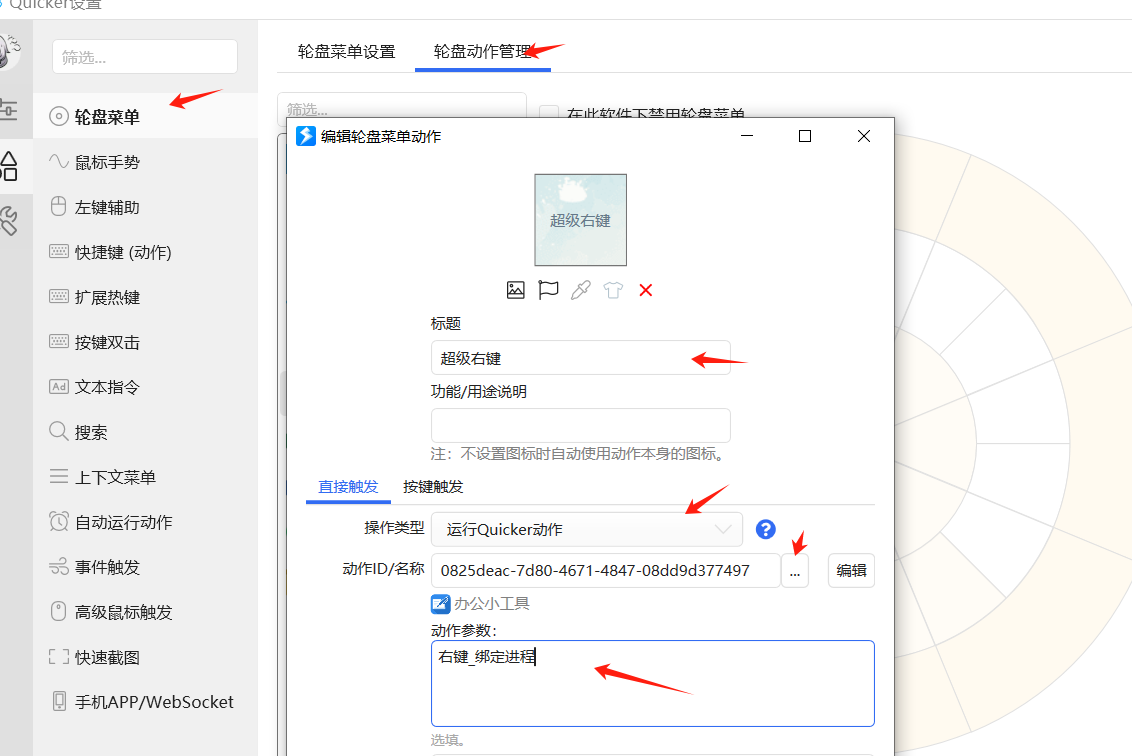Click the 编辑 button
Screen dimensions: 1132x756
pos(851,570)
